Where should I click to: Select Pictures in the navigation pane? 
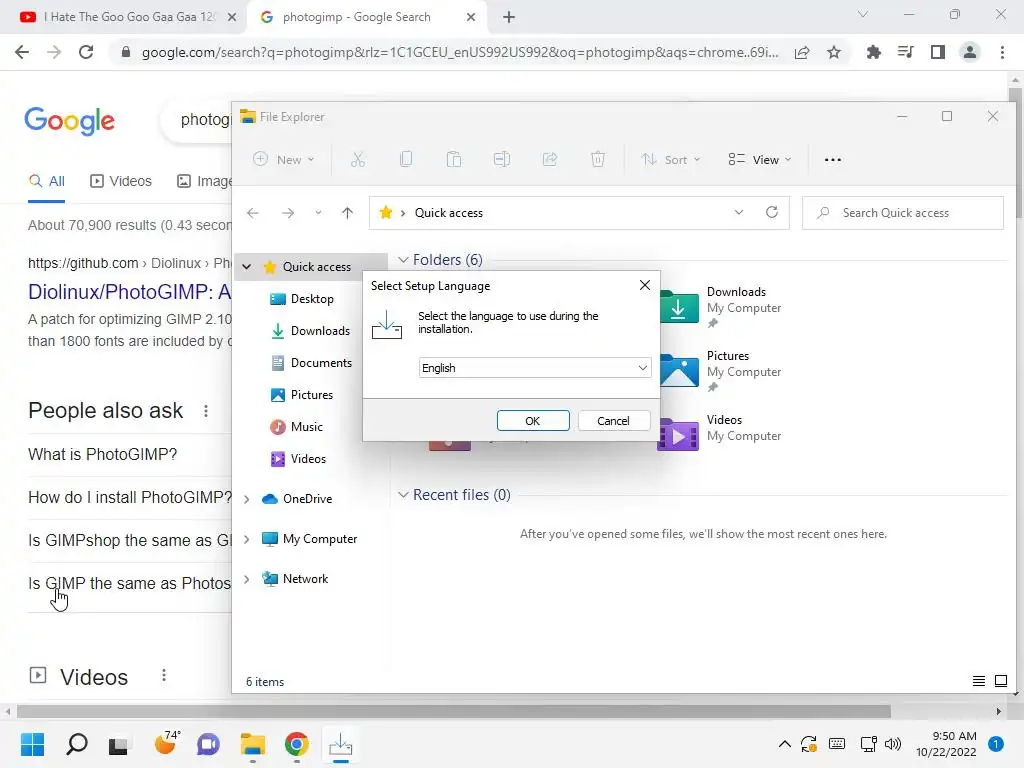tap(312, 394)
